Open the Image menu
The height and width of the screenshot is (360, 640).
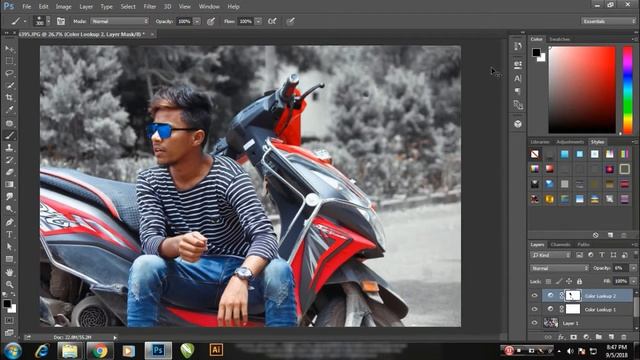[63, 7]
